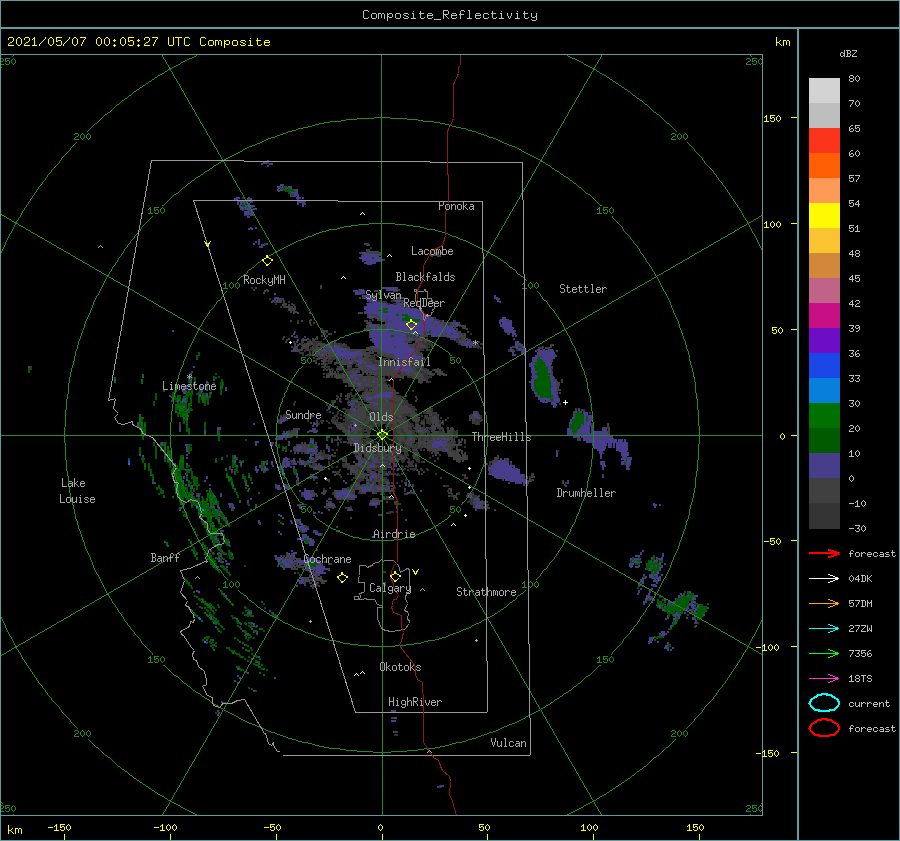The width and height of the screenshot is (900, 841).
Task: Click the Composite_Reflectivity title
Action: (x=450, y=15)
